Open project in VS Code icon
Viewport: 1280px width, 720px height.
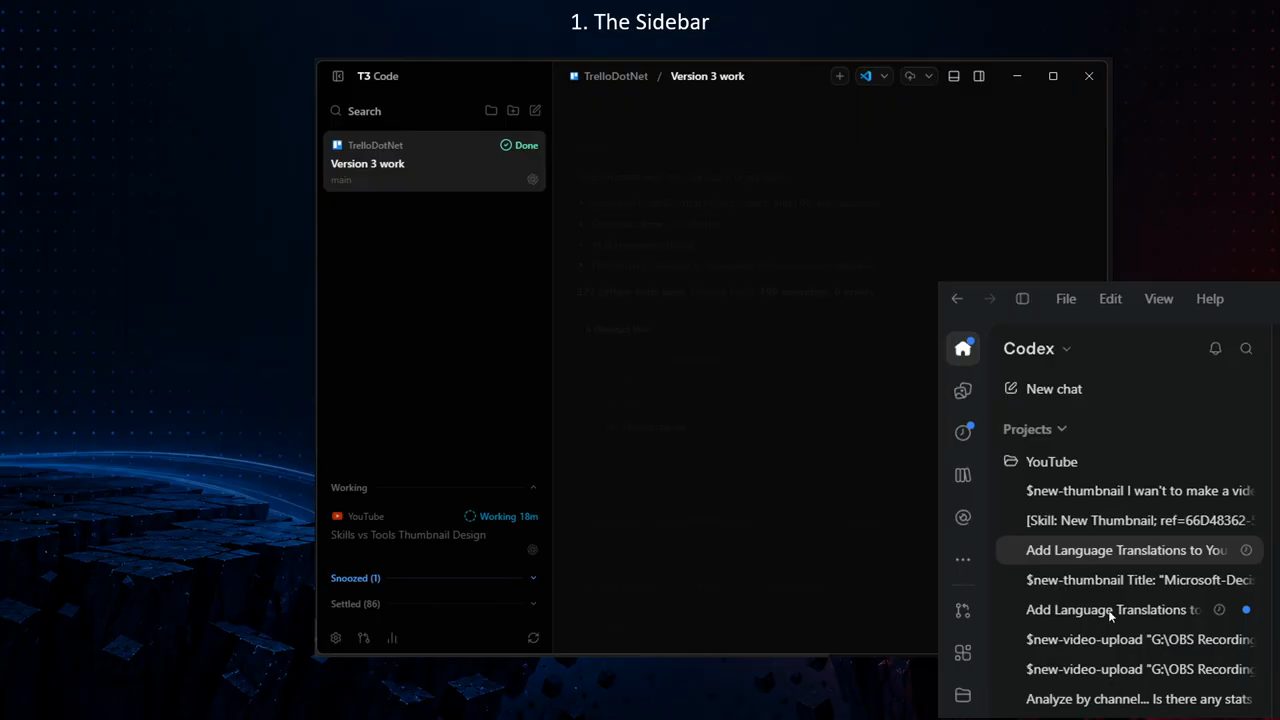(866, 76)
